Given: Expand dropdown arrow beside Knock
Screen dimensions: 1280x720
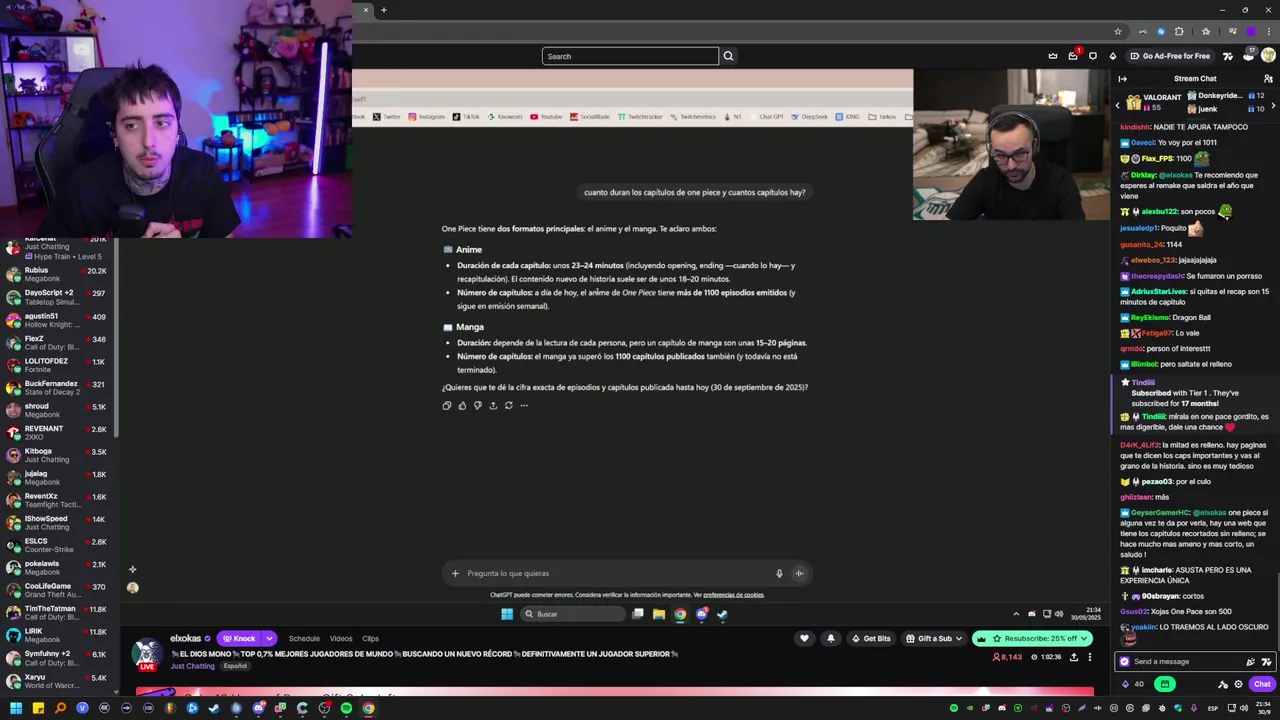Looking at the screenshot, I should [x=269, y=638].
